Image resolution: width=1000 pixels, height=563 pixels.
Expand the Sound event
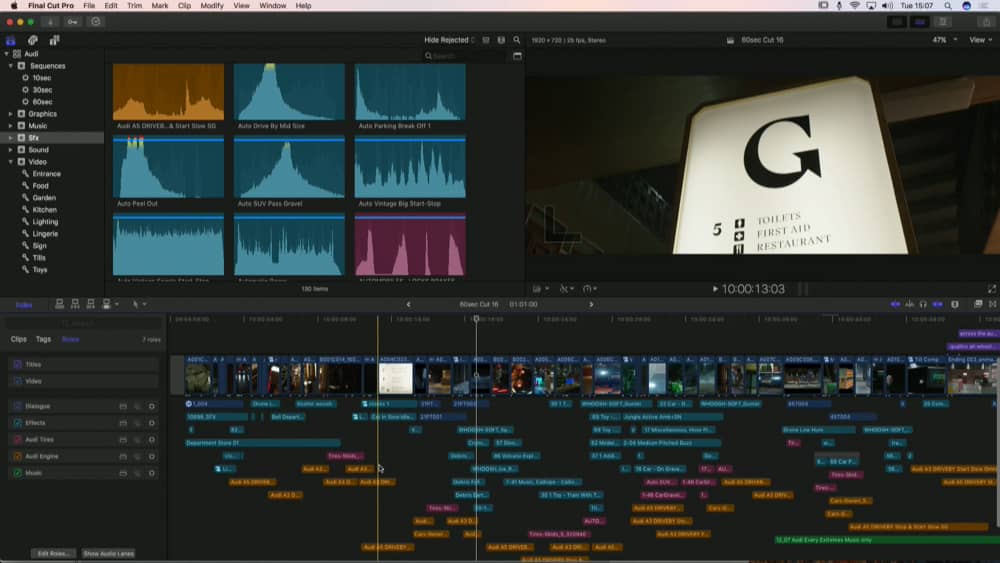11,150
